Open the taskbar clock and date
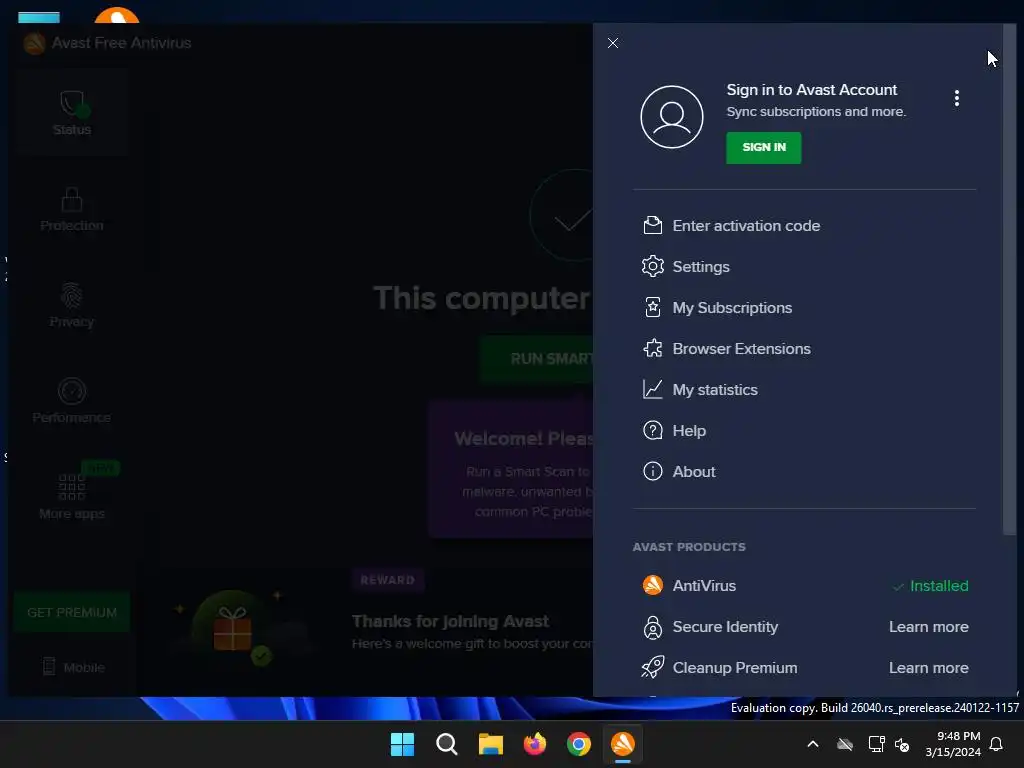1024x768 pixels. tap(952, 744)
